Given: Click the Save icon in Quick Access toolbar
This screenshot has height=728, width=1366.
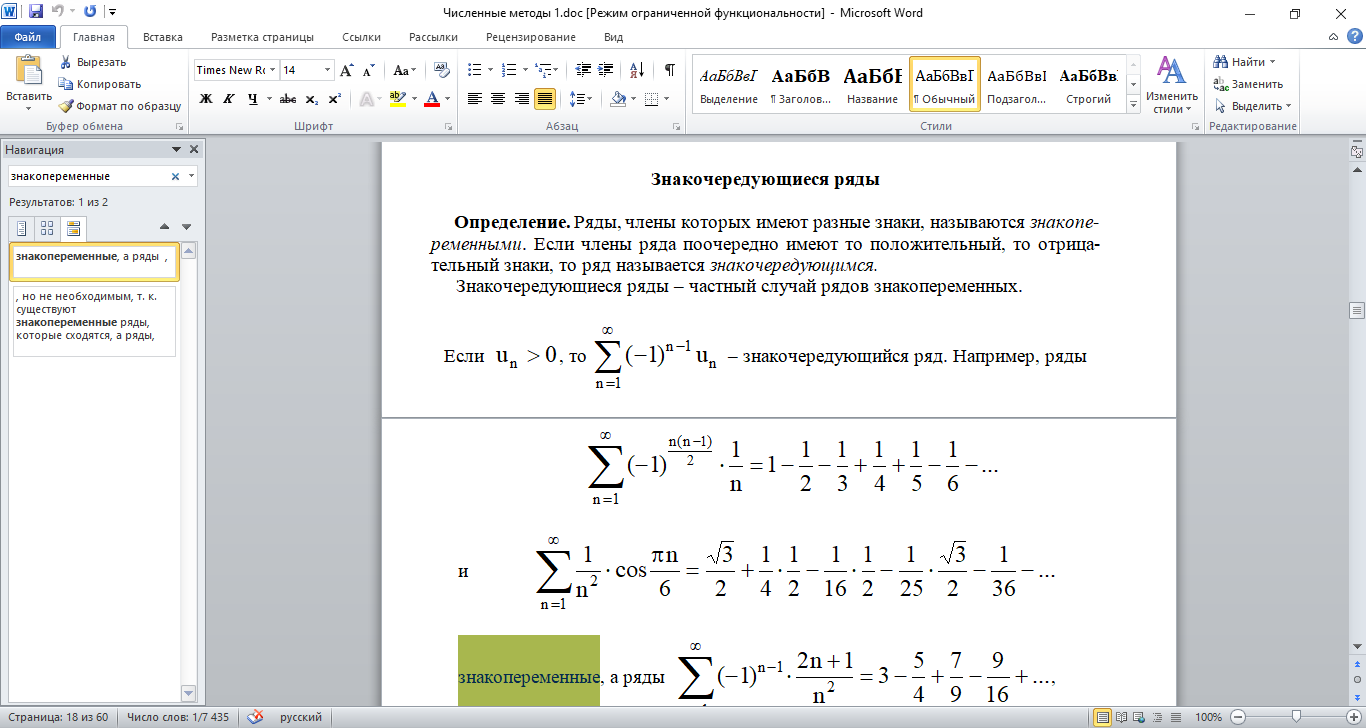Looking at the screenshot, I should point(36,13).
